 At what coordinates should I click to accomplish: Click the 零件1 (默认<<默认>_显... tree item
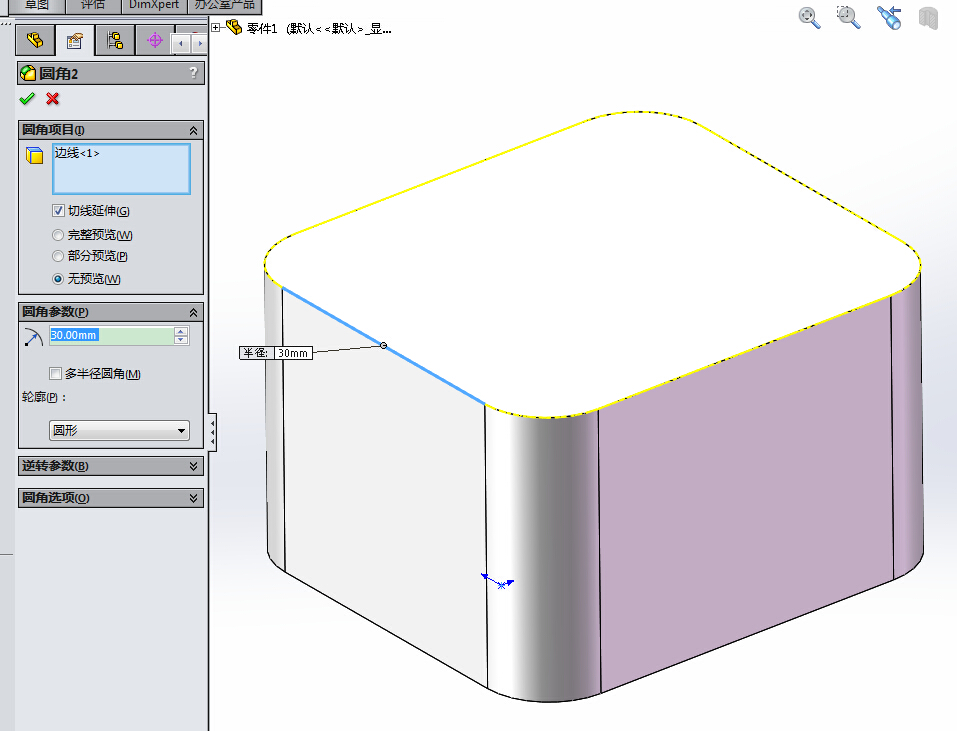319,28
